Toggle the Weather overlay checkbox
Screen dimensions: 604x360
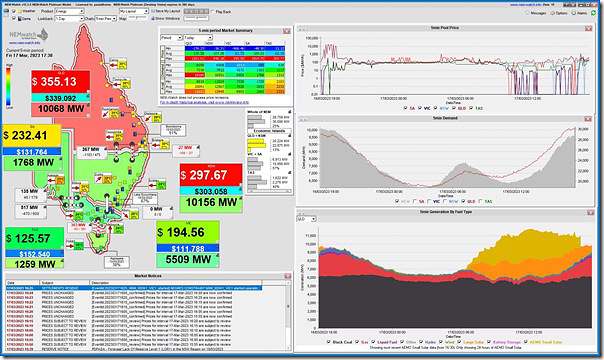(14, 11)
